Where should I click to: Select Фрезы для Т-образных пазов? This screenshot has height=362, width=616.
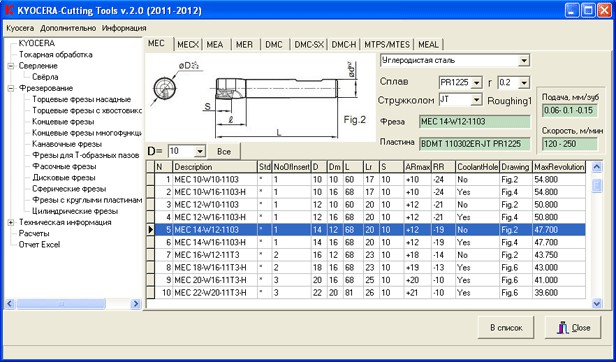[x=86, y=155]
